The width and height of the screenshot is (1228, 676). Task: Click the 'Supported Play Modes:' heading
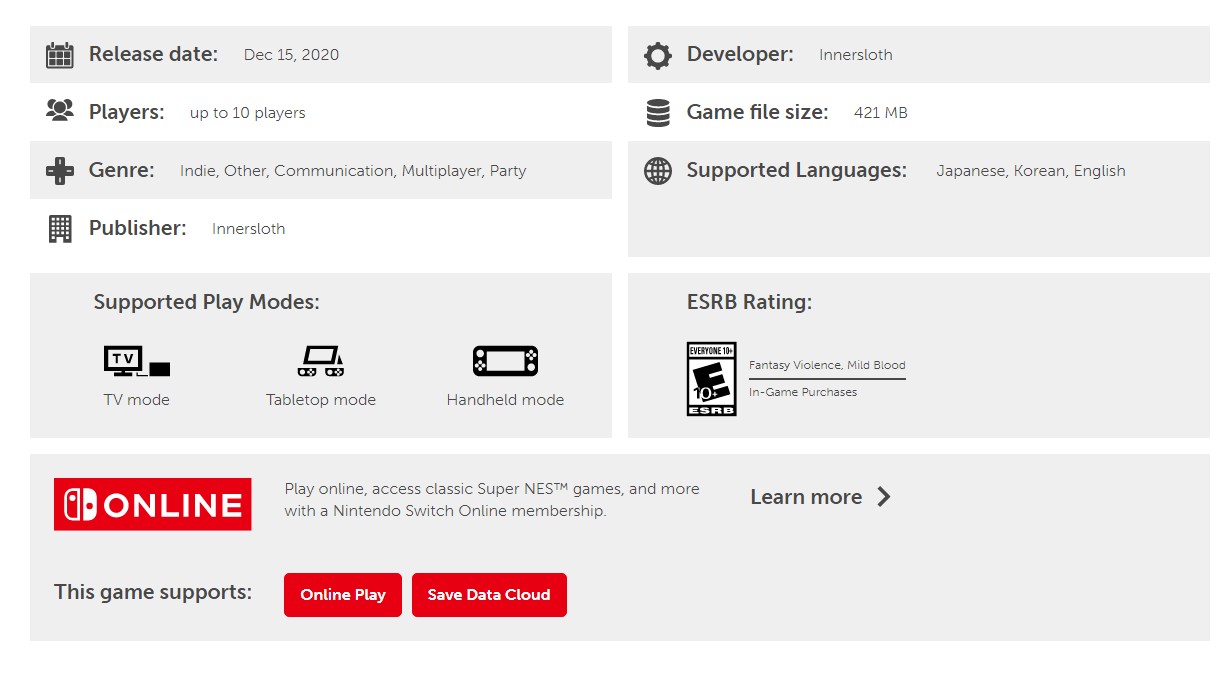[207, 302]
